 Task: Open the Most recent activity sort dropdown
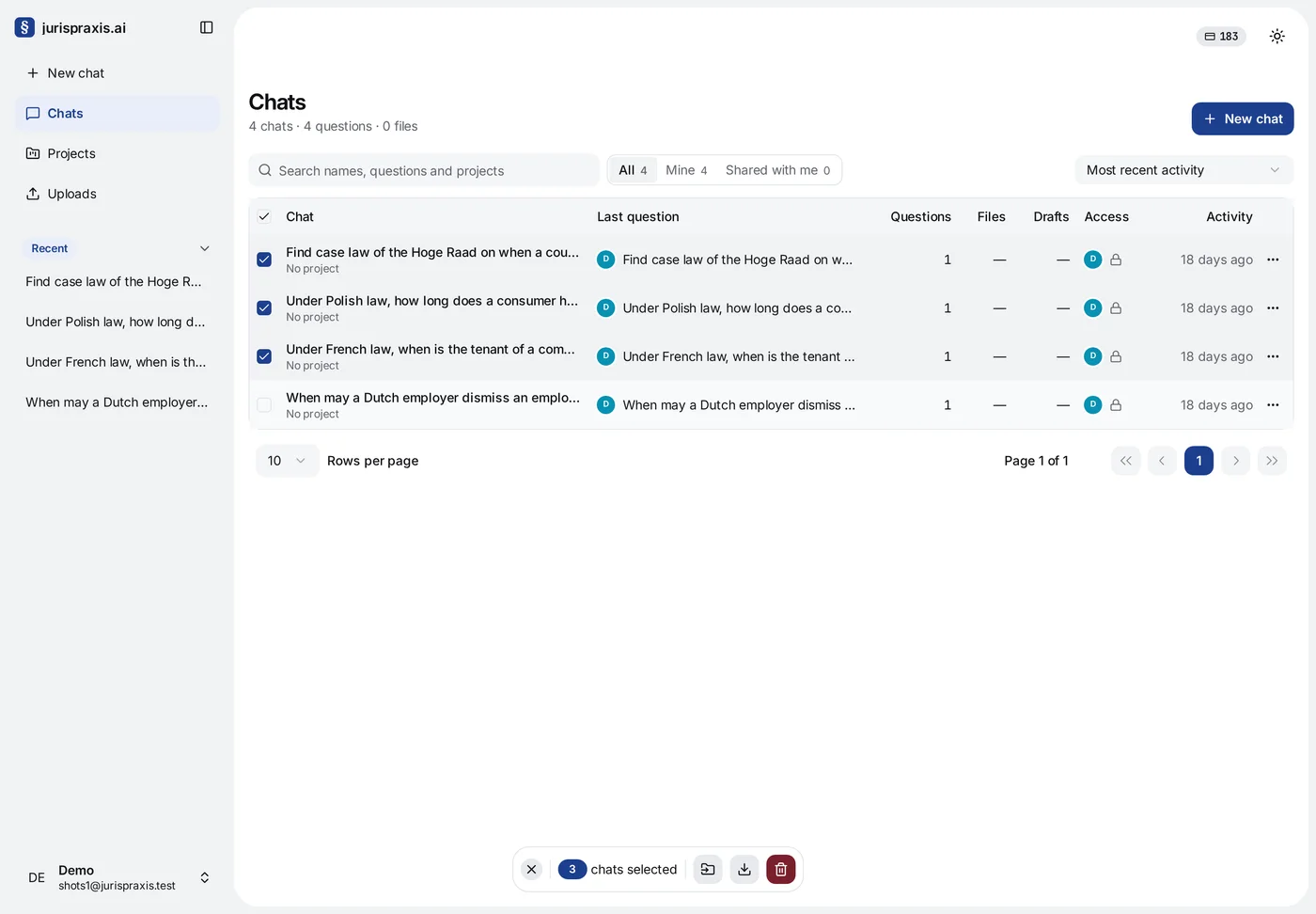1184,170
